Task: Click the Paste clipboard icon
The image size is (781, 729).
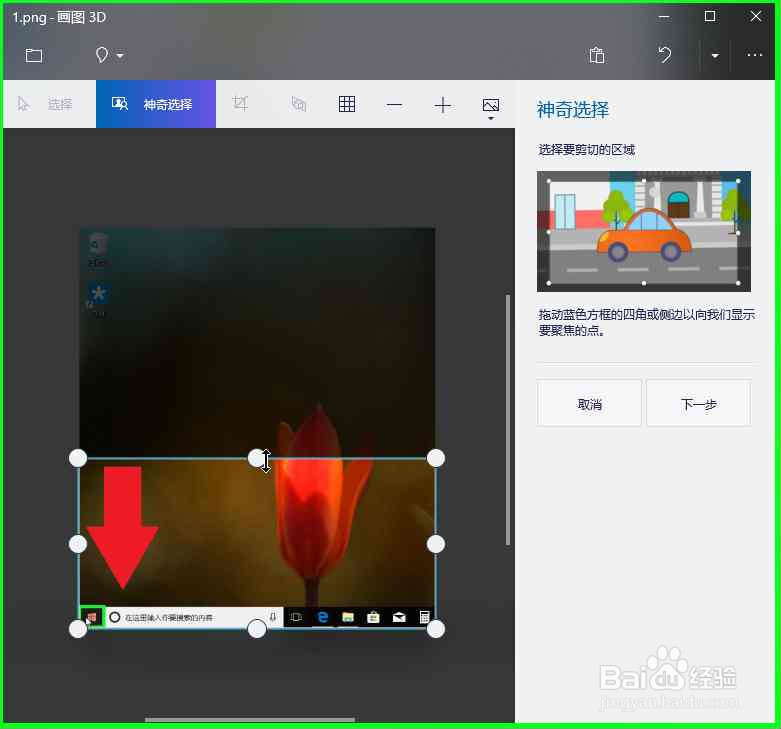Action: tap(597, 55)
